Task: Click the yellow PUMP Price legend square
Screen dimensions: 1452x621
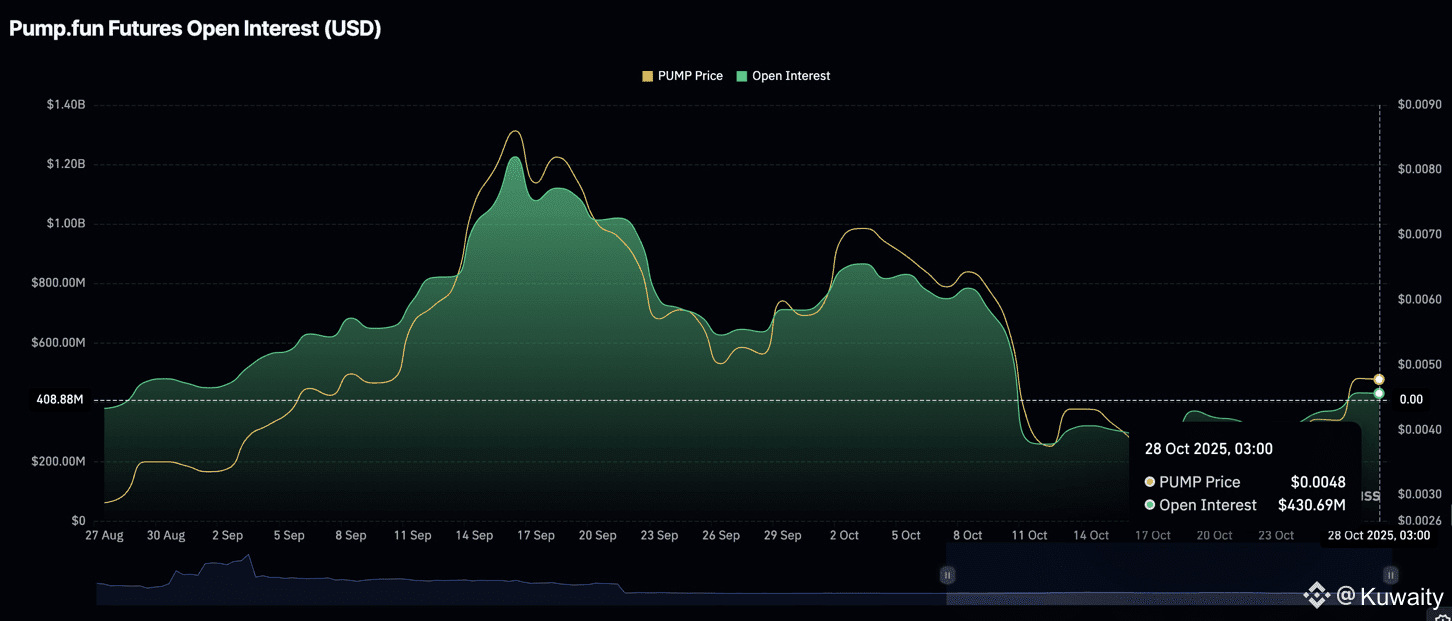Action: (647, 76)
